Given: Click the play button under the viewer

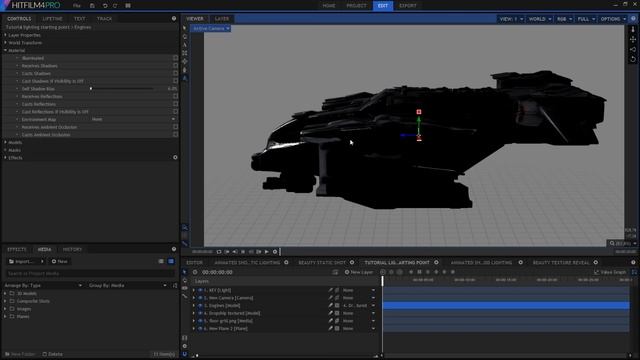Looking at the screenshot, I should click(x=267, y=252).
